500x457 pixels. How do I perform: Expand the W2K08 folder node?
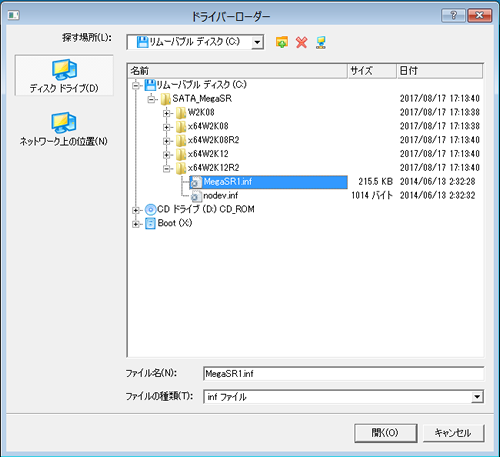click(167, 113)
